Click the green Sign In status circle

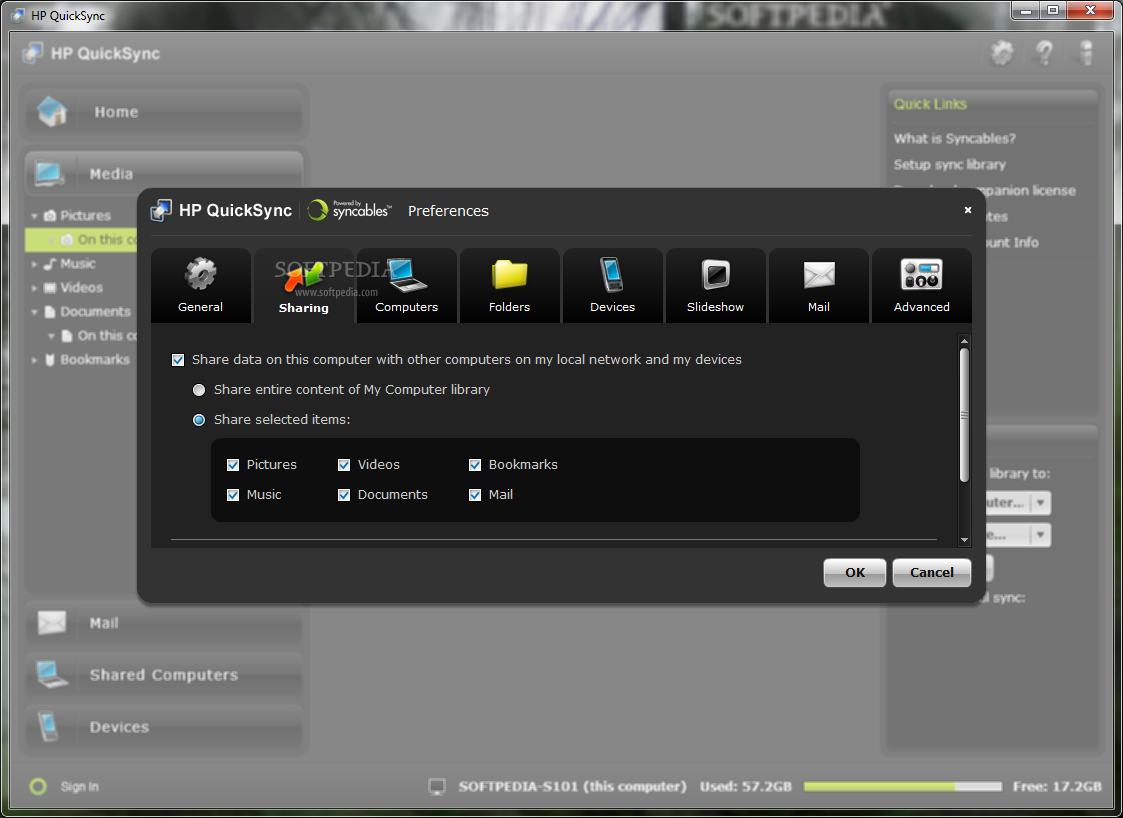(38, 786)
